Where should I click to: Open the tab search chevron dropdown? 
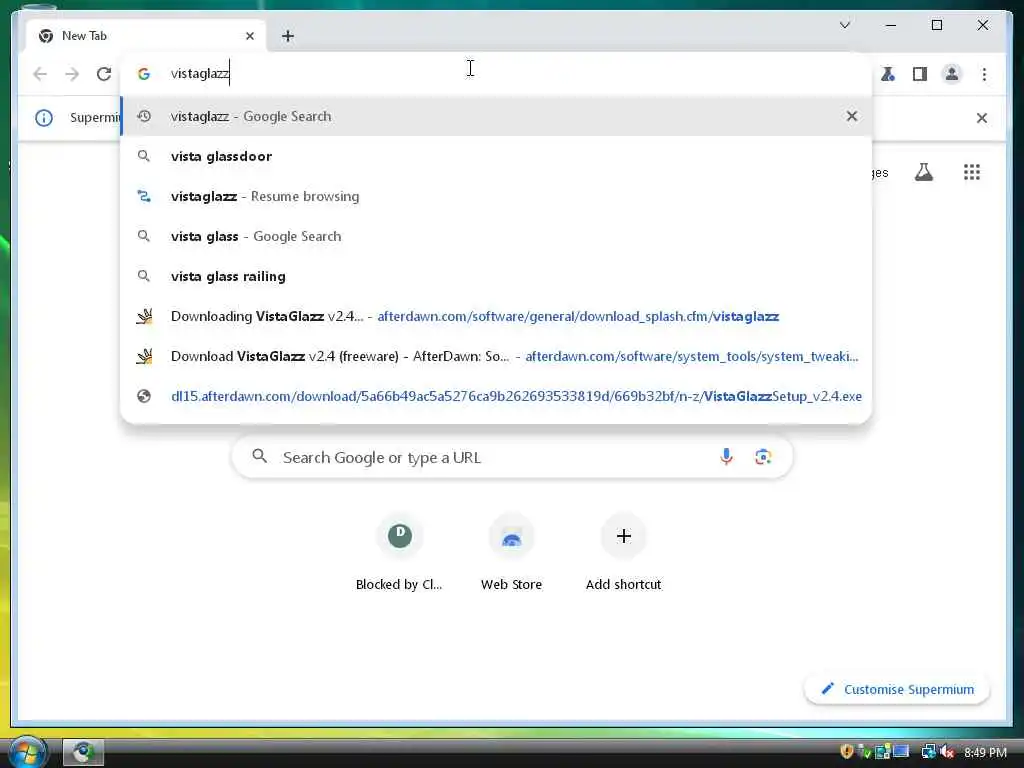(844, 25)
